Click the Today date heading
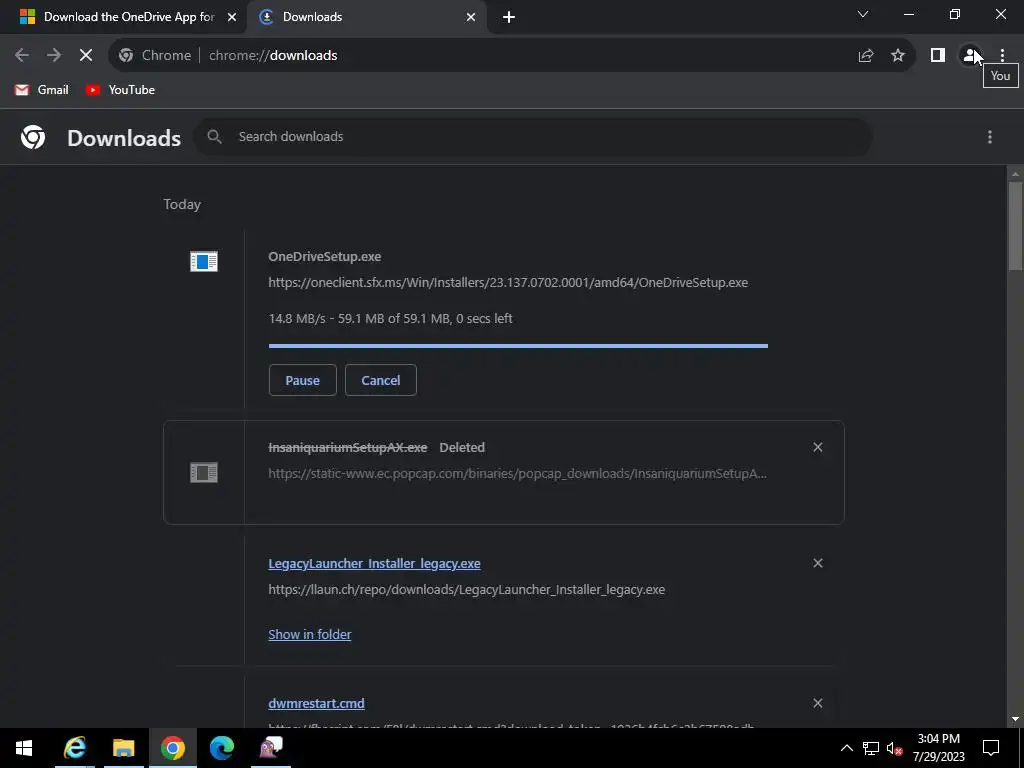Image resolution: width=1024 pixels, height=768 pixels. click(182, 204)
